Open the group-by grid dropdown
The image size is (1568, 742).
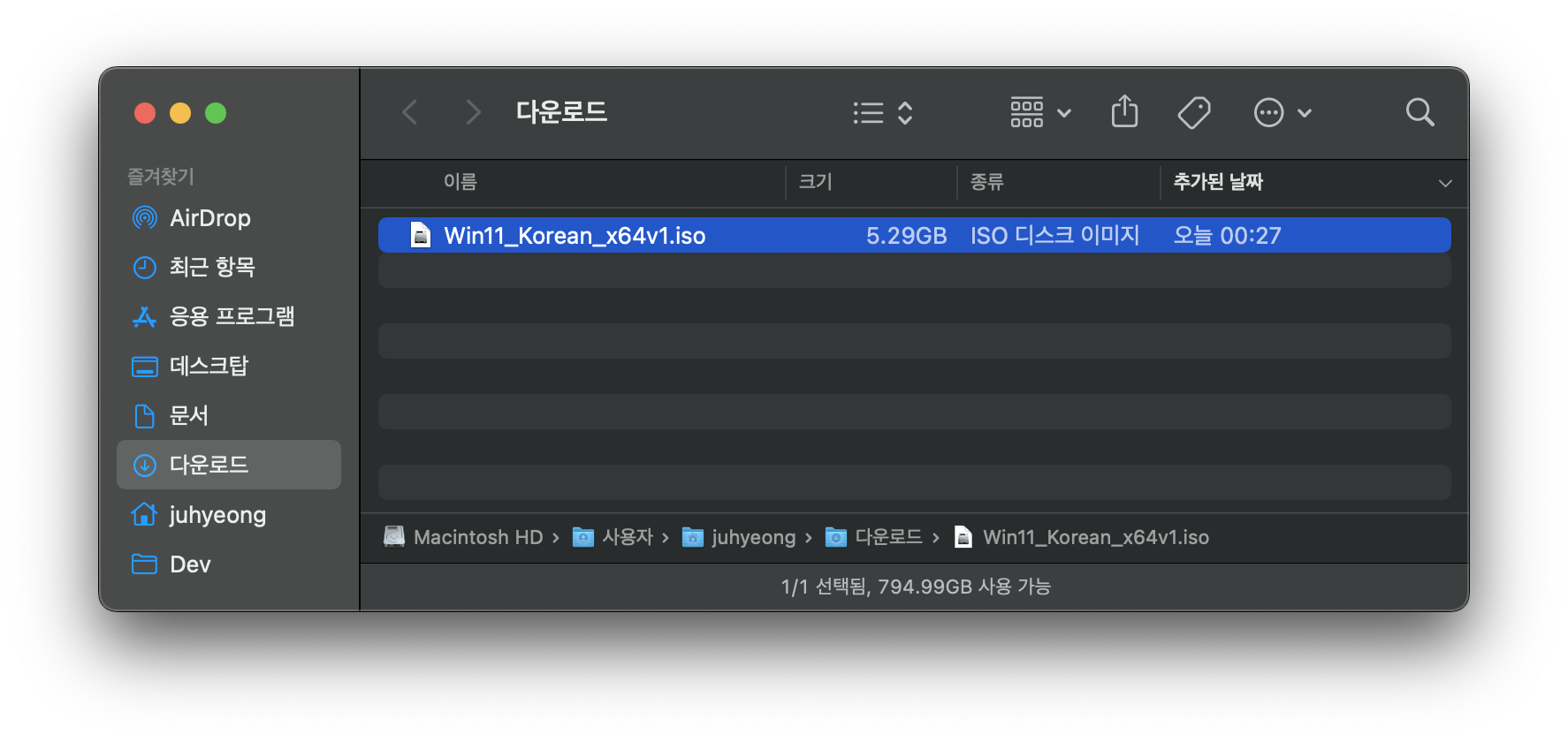click(x=1041, y=112)
